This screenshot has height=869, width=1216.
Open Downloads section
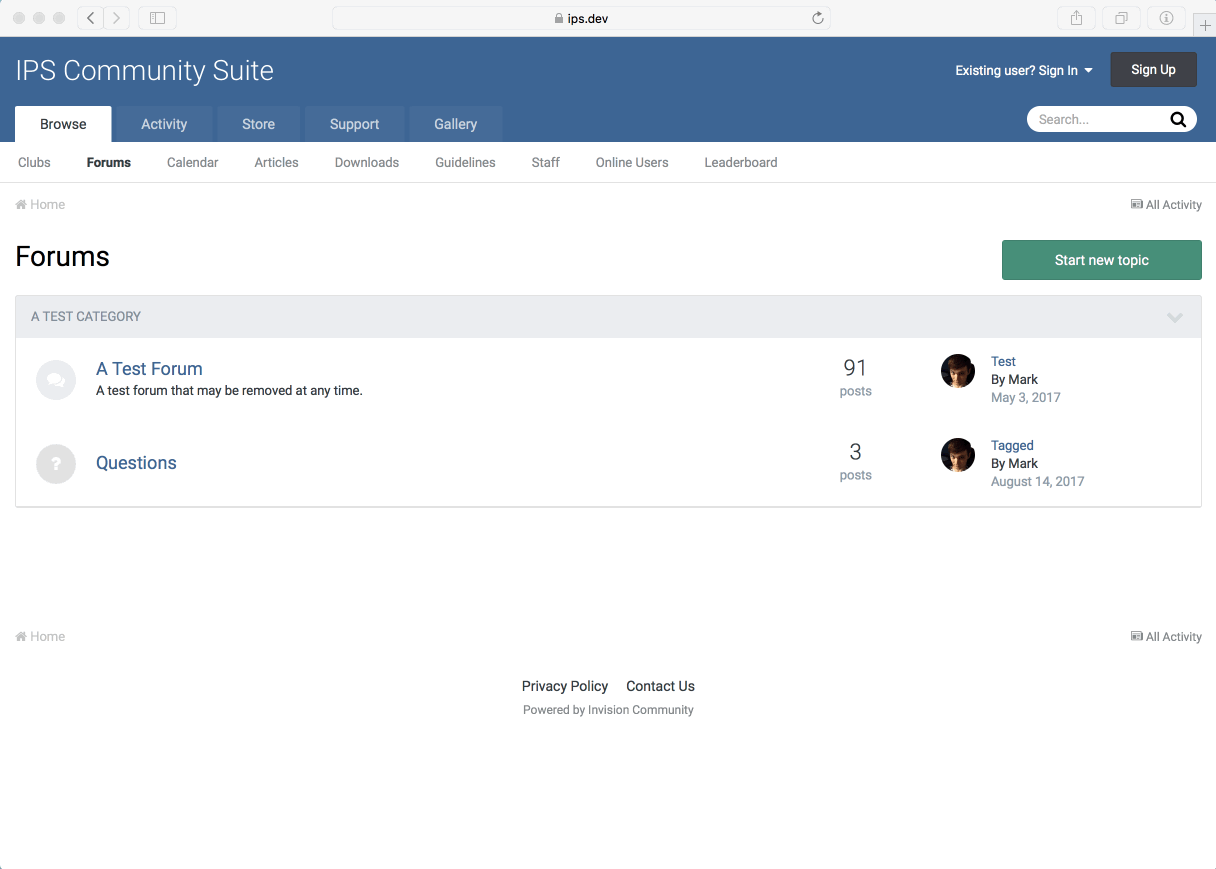(367, 162)
